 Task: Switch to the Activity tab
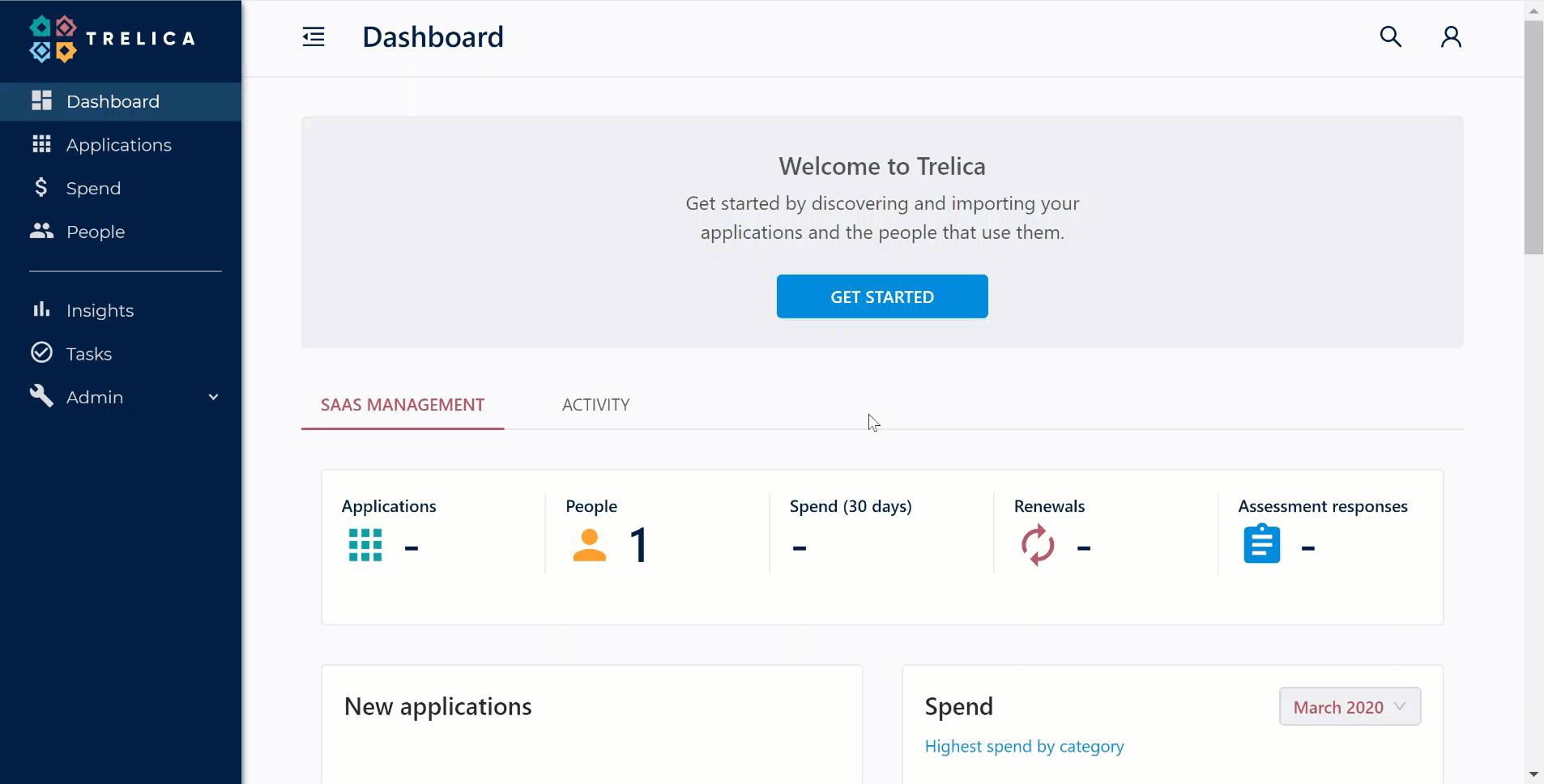click(595, 405)
